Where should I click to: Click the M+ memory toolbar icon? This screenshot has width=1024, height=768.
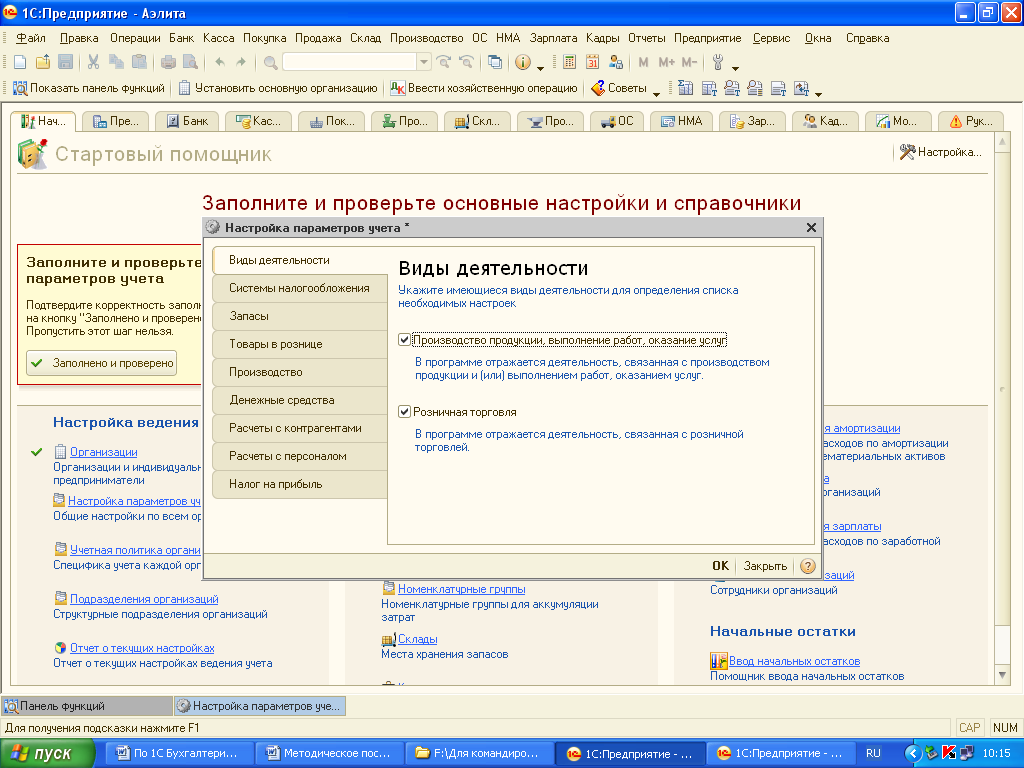point(666,62)
